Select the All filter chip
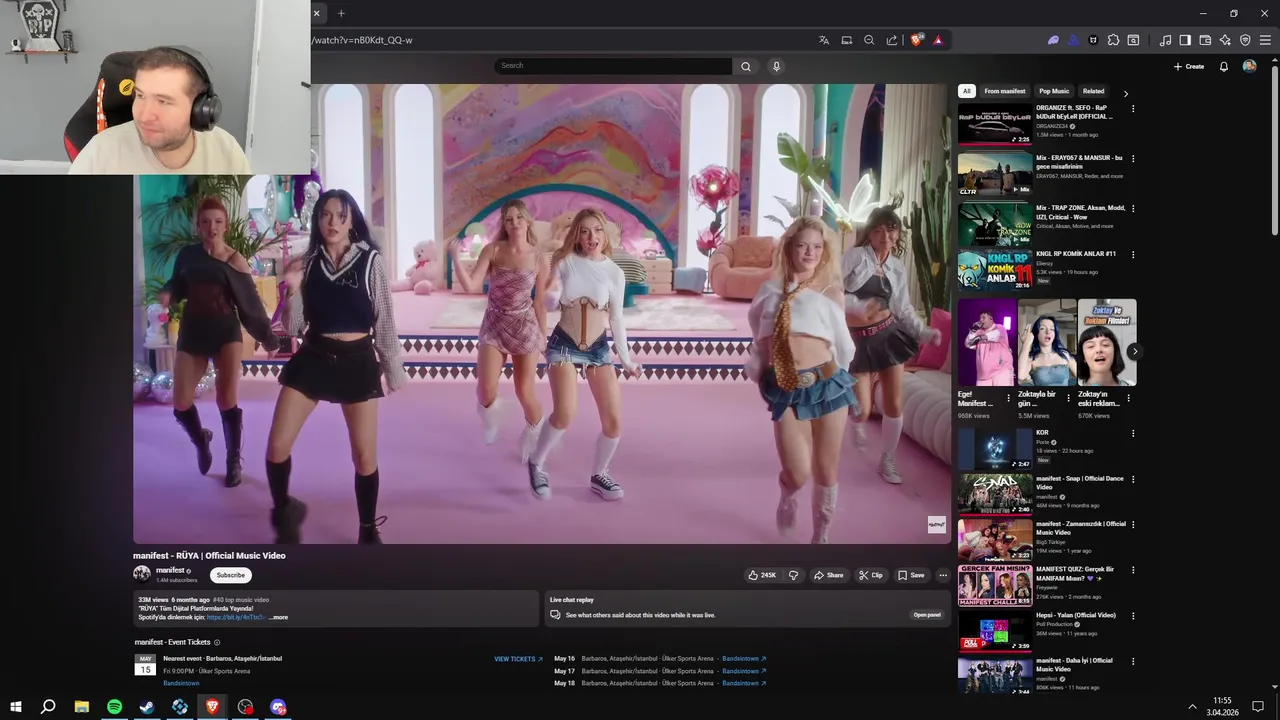Viewport: 1280px width, 720px height. coord(966,91)
